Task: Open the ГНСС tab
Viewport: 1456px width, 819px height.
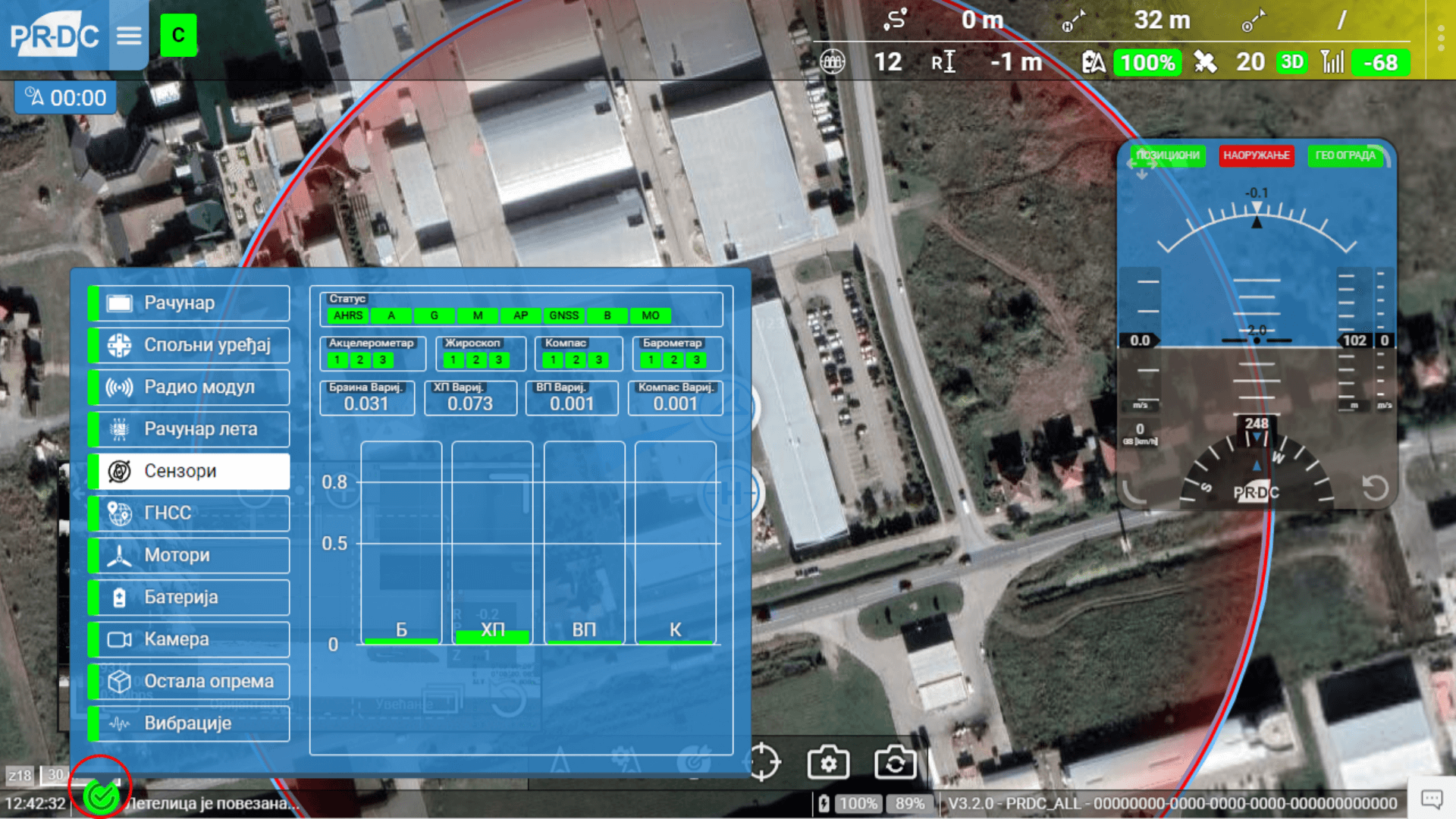Action: [189, 513]
